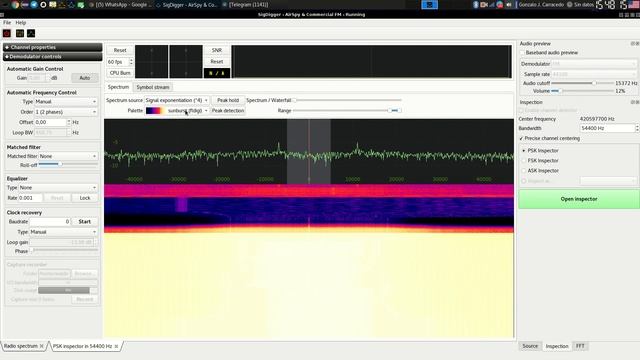The width and height of the screenshot is (640, 360).
Task: Switch to the Spectrum tab
Action: click(118, 87)
